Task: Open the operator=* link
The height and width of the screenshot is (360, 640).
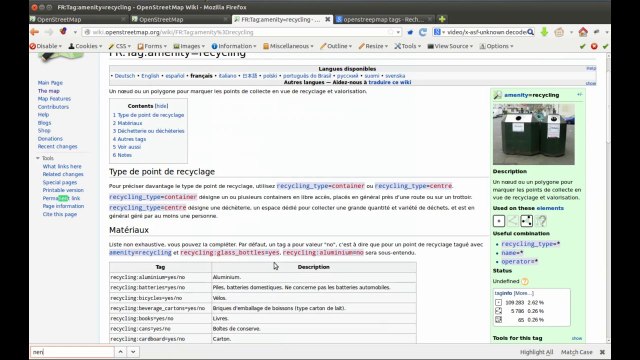Action: tap(520, 262)
